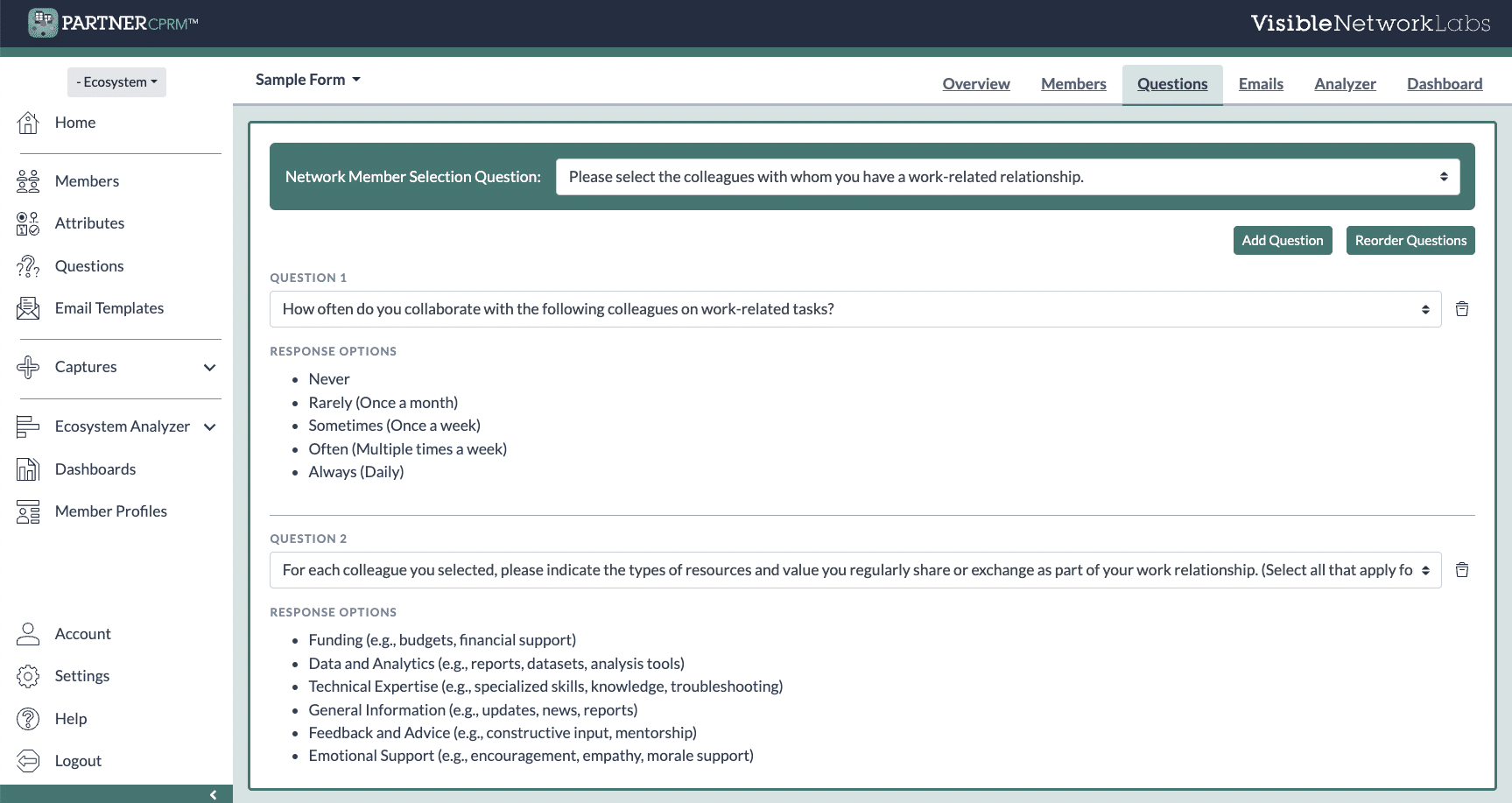Open the Network Member Selection Question dropdown
This screenshot has width=1512, height=803.
coord(1008,177)
